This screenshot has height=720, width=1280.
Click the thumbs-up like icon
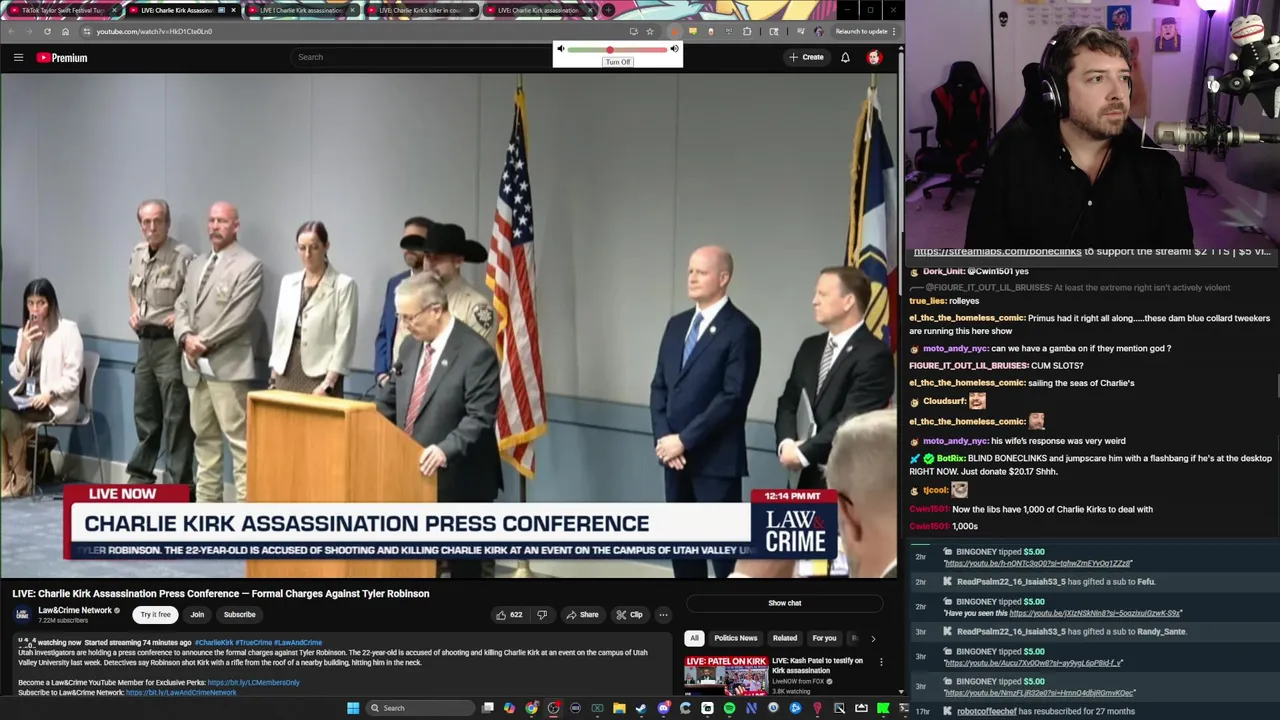[501, 615]
